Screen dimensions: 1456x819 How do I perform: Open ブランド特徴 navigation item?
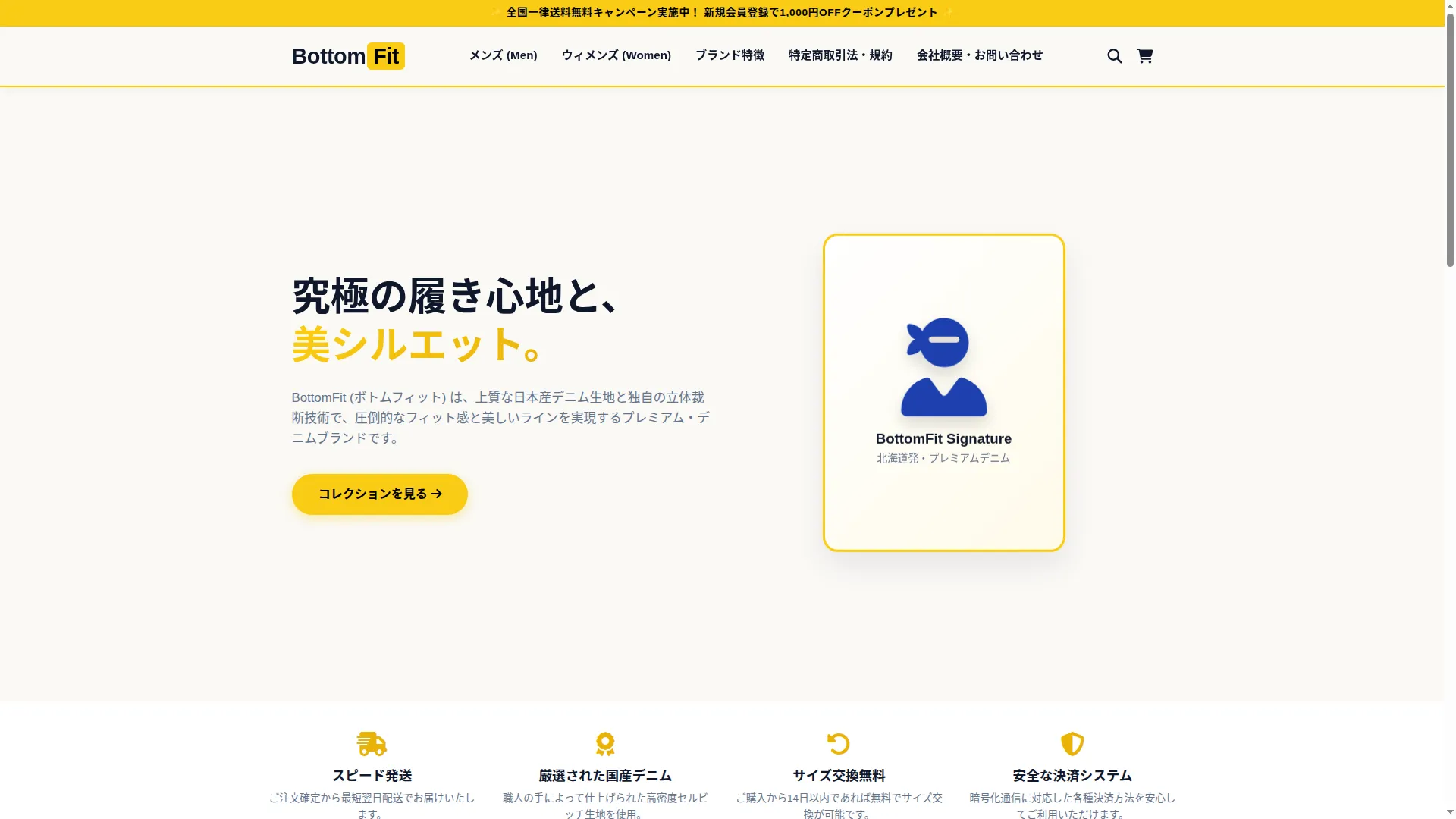(x=730, y=55)
